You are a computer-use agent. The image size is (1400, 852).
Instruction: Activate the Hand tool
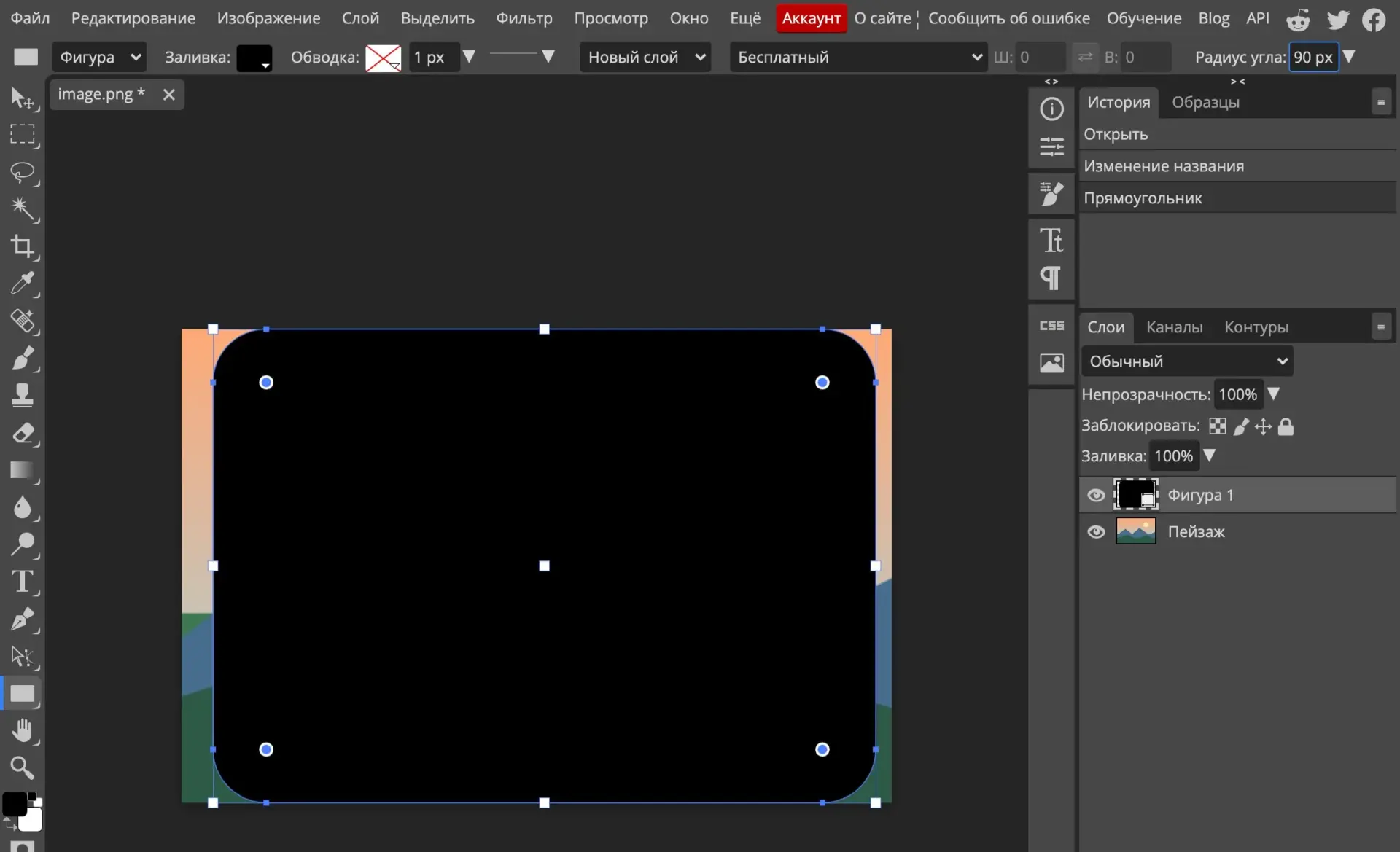22,730
